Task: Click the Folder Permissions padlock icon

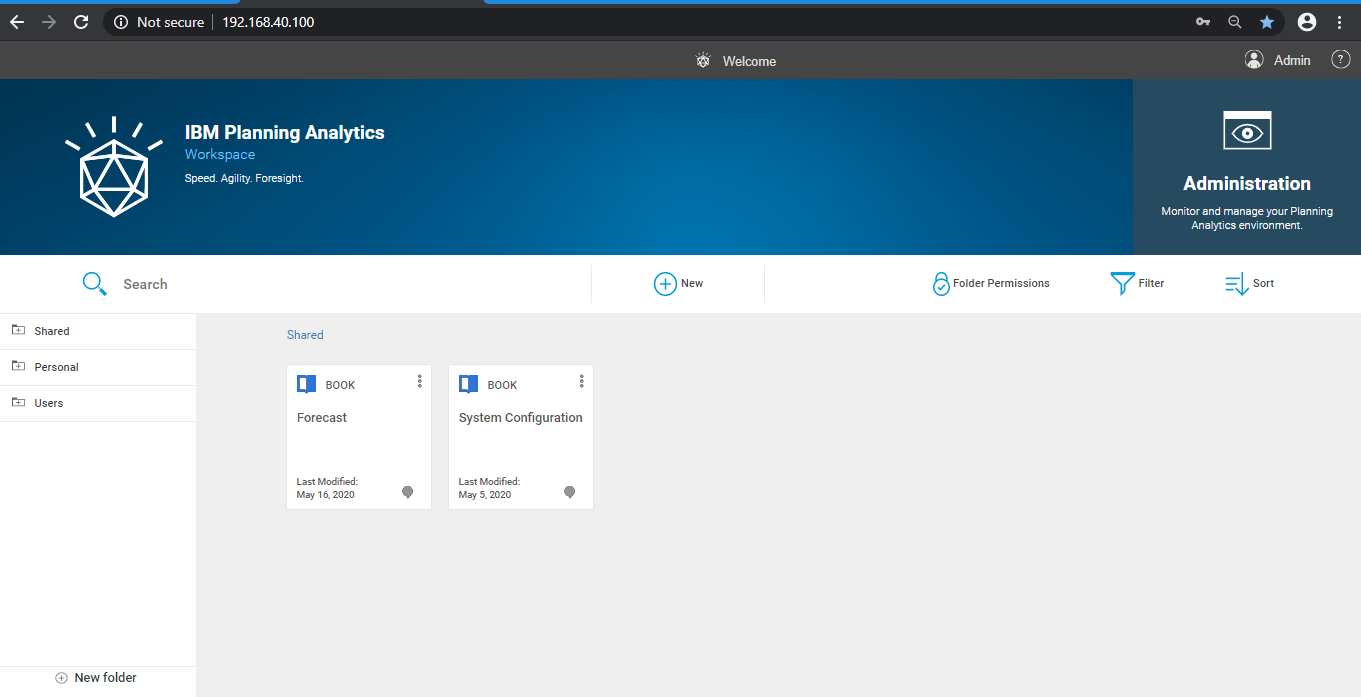Action: (941, 283)
